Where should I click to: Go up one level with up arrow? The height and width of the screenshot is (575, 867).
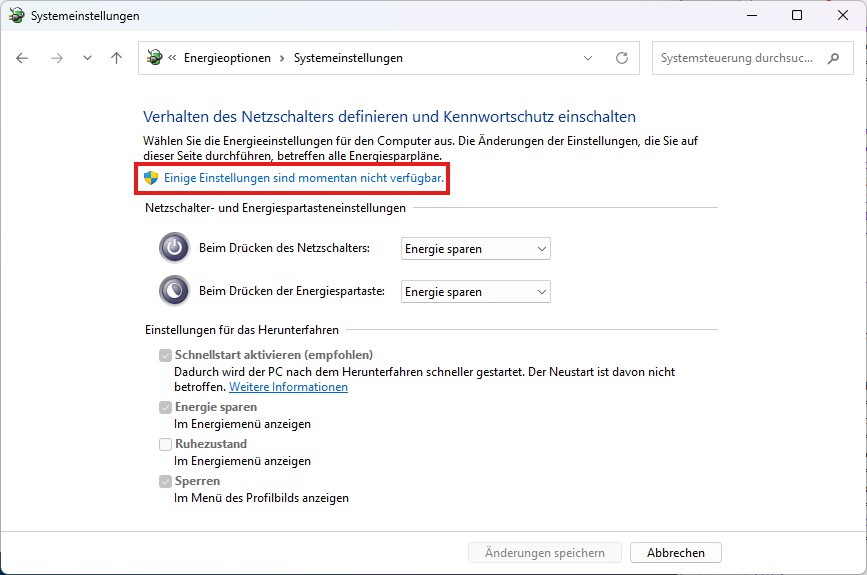tap(116, 58)
